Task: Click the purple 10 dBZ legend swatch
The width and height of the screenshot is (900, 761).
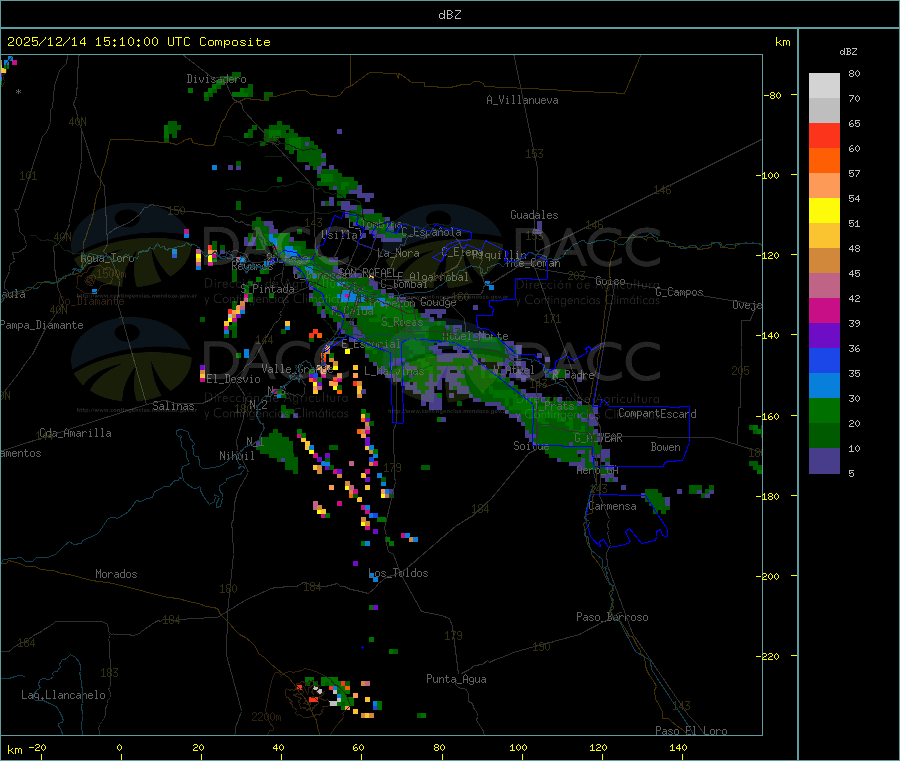Action: (824, 461)
